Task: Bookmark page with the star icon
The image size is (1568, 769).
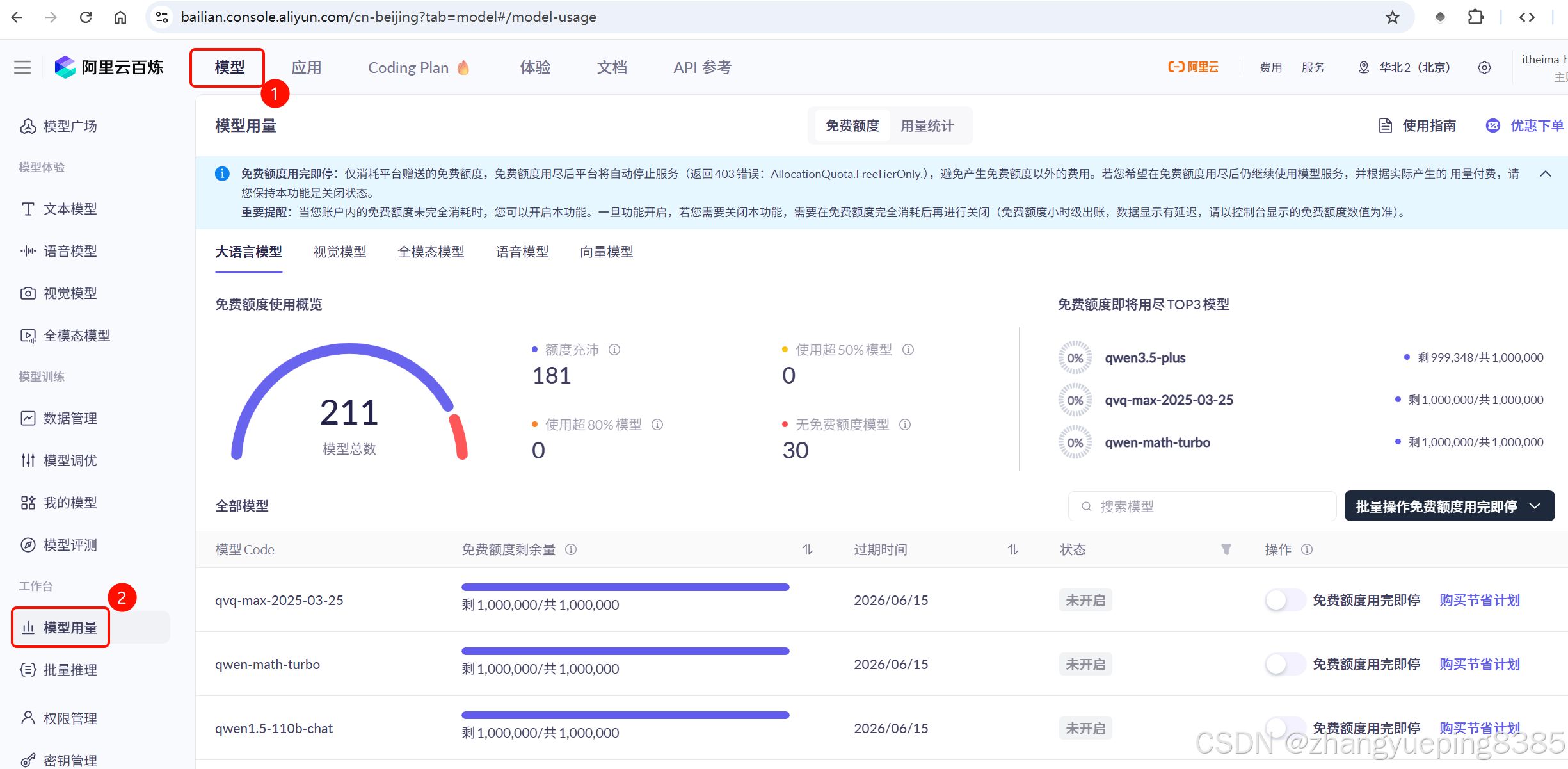Action: point(1392,17)
